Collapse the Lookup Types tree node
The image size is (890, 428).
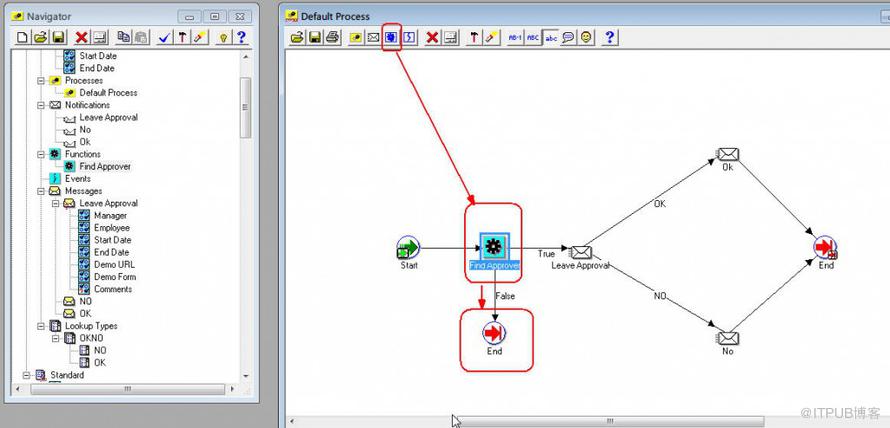(41, 326)
